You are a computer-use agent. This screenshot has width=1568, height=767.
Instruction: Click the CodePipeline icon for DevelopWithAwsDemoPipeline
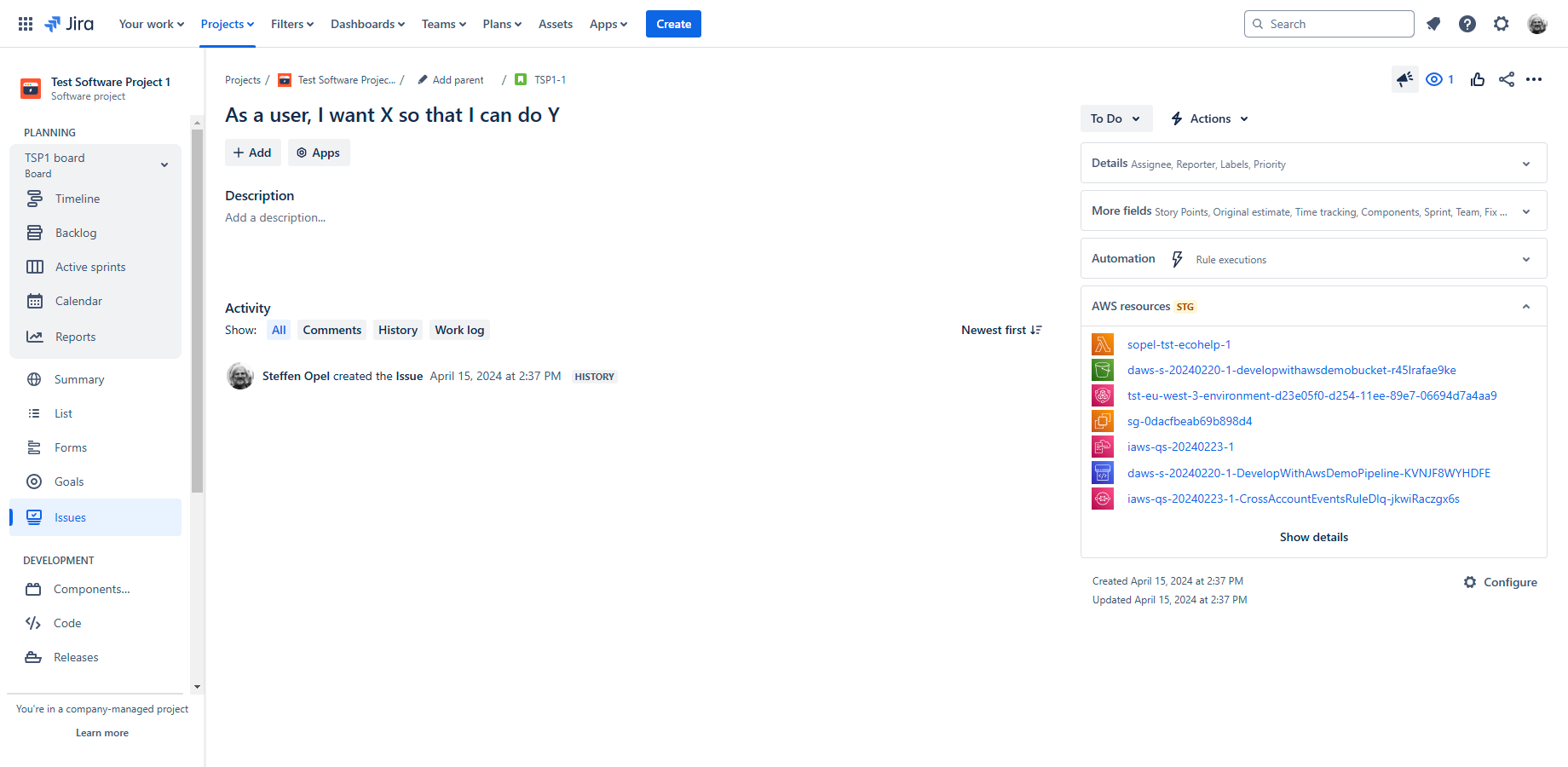[1103, 473]
